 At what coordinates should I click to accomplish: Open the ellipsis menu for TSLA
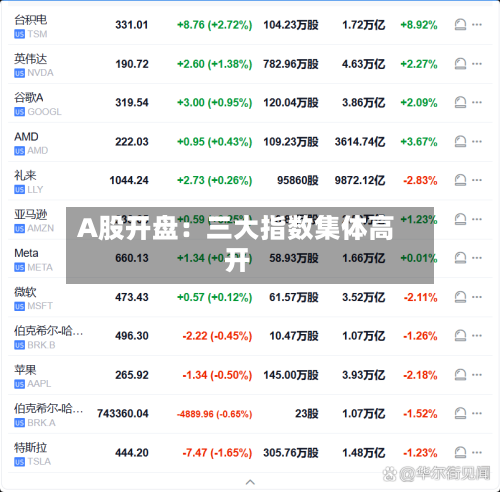pyautogui.click(x=477, y=452)
